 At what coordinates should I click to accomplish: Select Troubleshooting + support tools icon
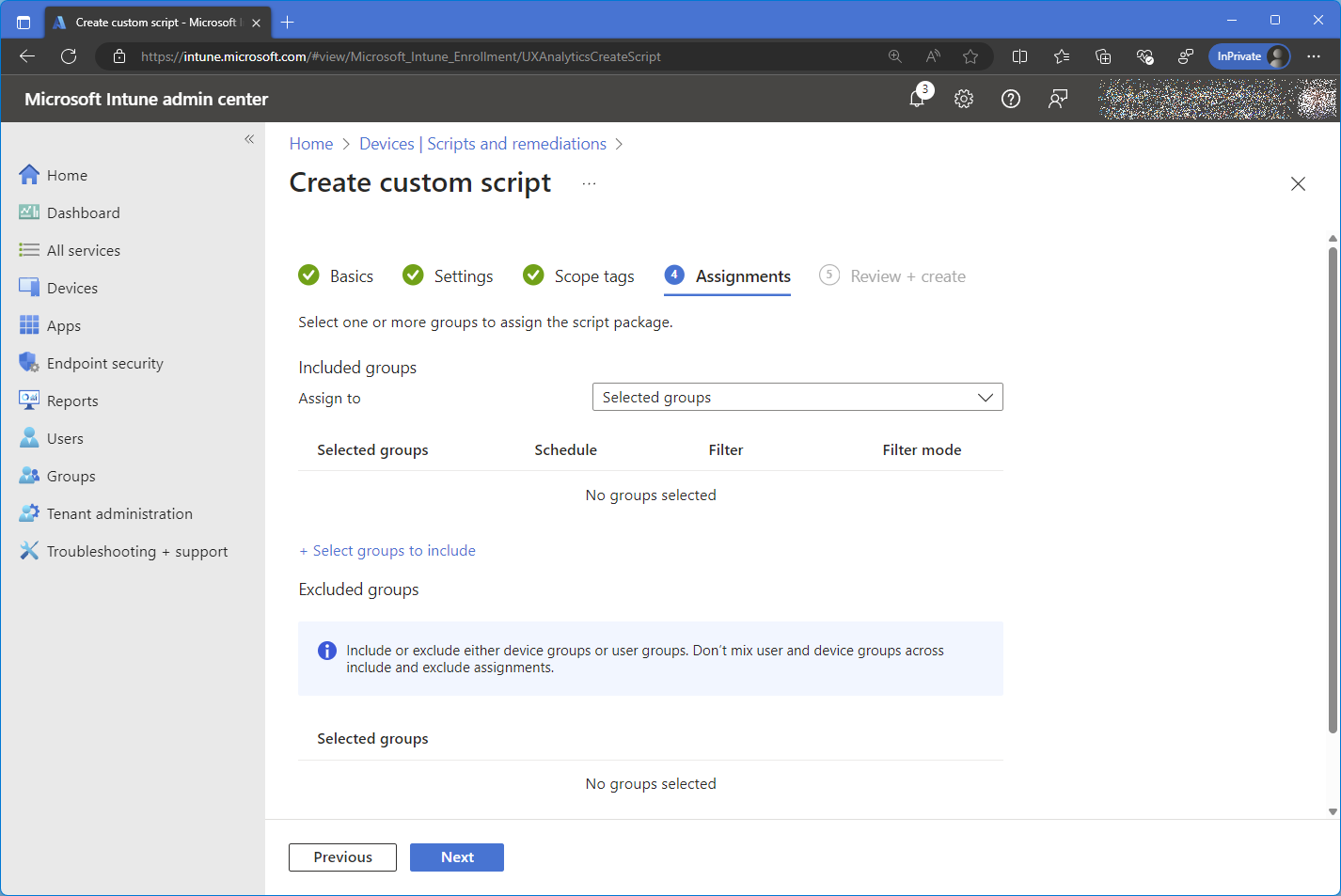29,551
